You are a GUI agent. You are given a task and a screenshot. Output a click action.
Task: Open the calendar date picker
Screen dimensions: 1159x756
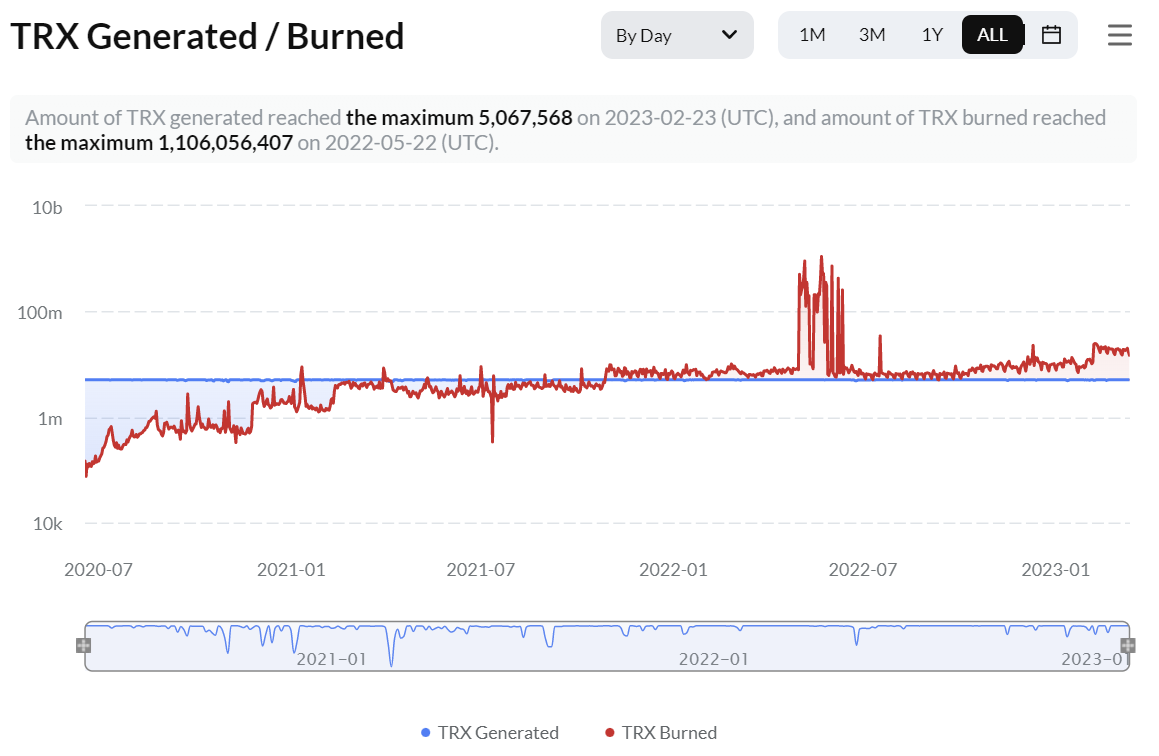coord(1051,35)
